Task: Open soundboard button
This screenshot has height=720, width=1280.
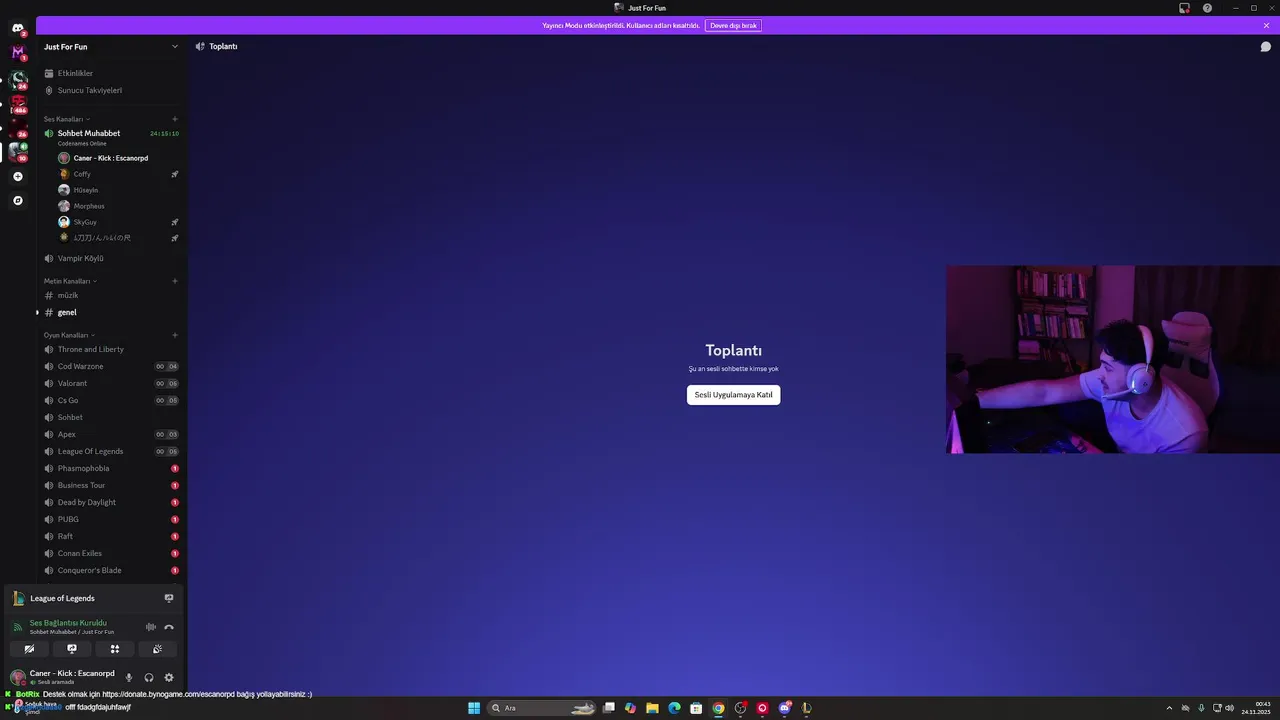Action: (157, 649)
